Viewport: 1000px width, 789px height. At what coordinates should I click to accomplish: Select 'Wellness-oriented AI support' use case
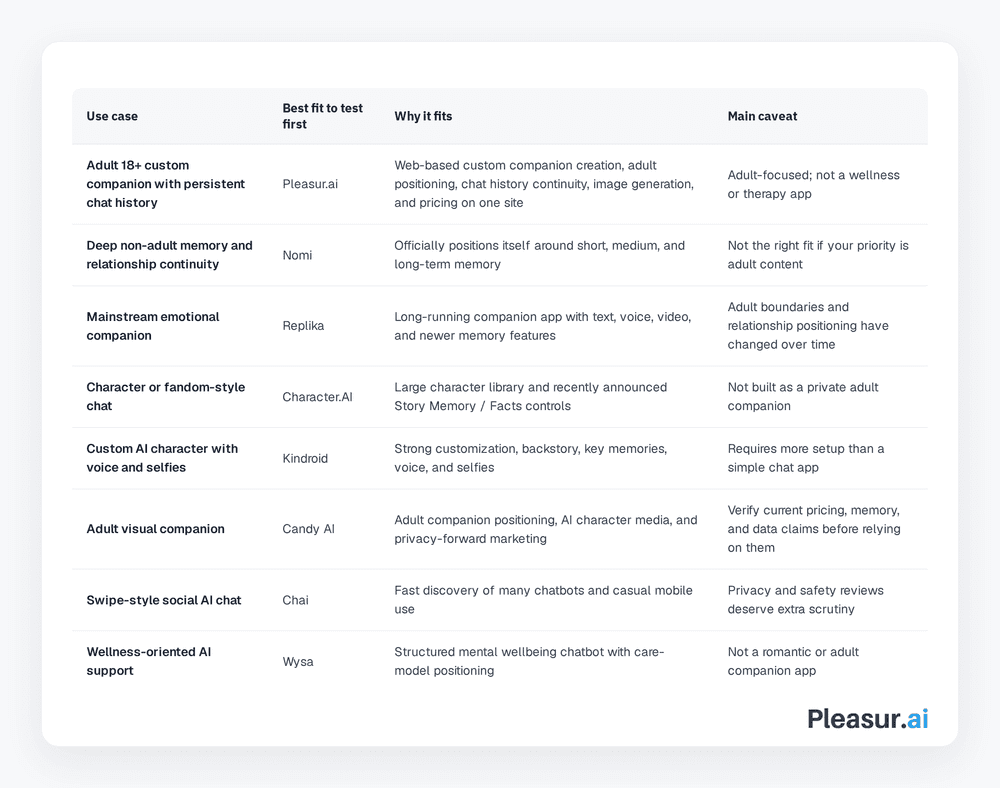tap(149, 661)
